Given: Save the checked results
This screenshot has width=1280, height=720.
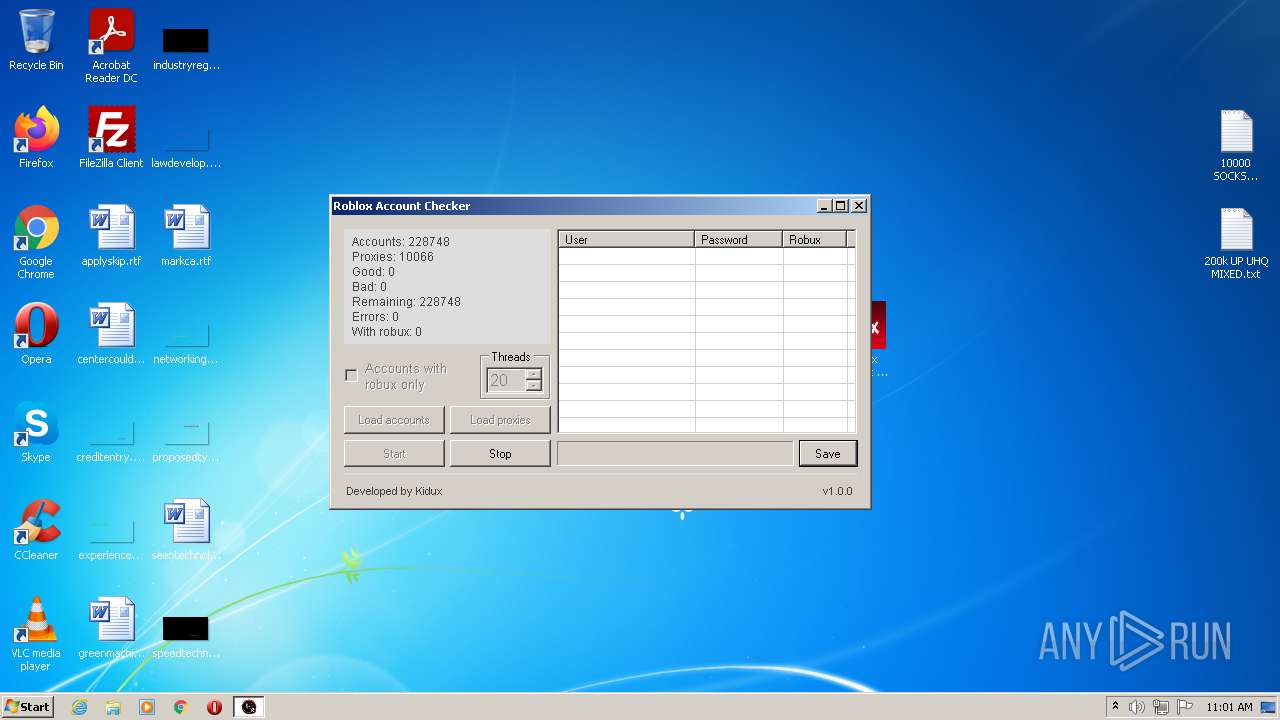Looking at the screenshot, I should [828, 454].
